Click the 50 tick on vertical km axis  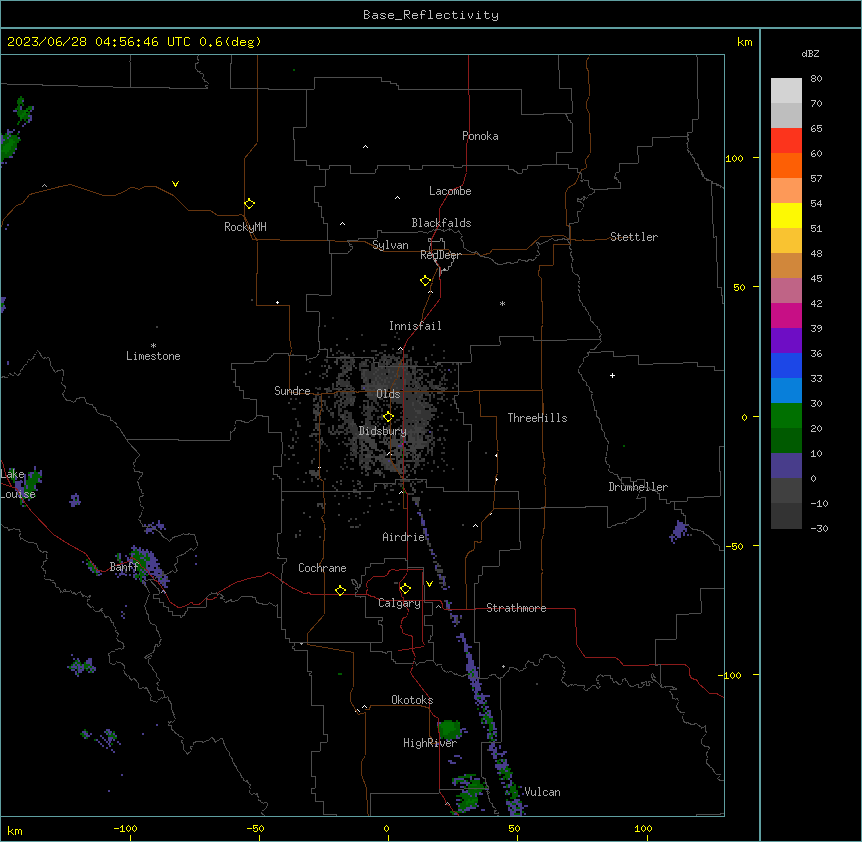click(739, 287)
